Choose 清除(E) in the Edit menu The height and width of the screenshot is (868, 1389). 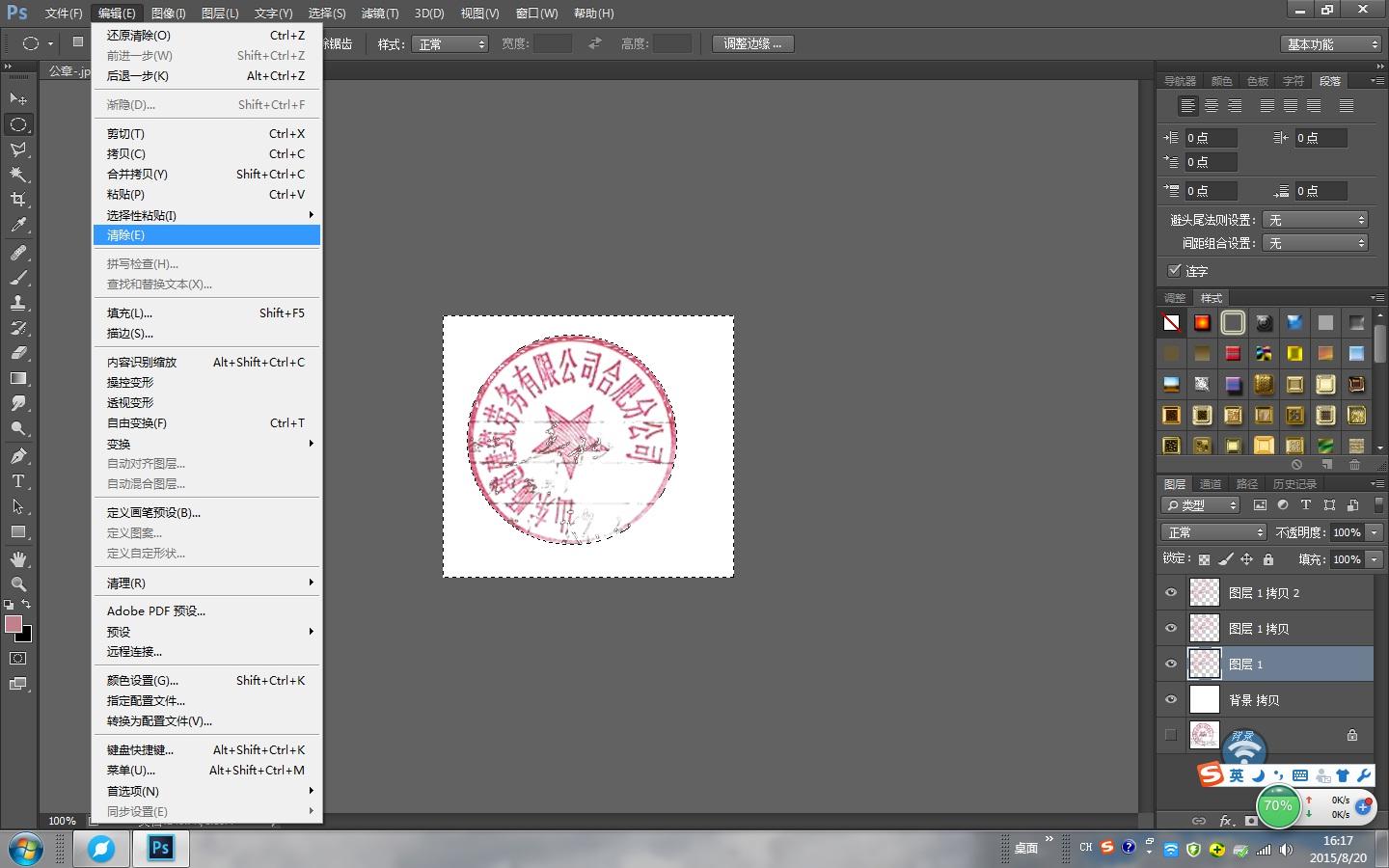pyautogui.click(x=206, y=235)
